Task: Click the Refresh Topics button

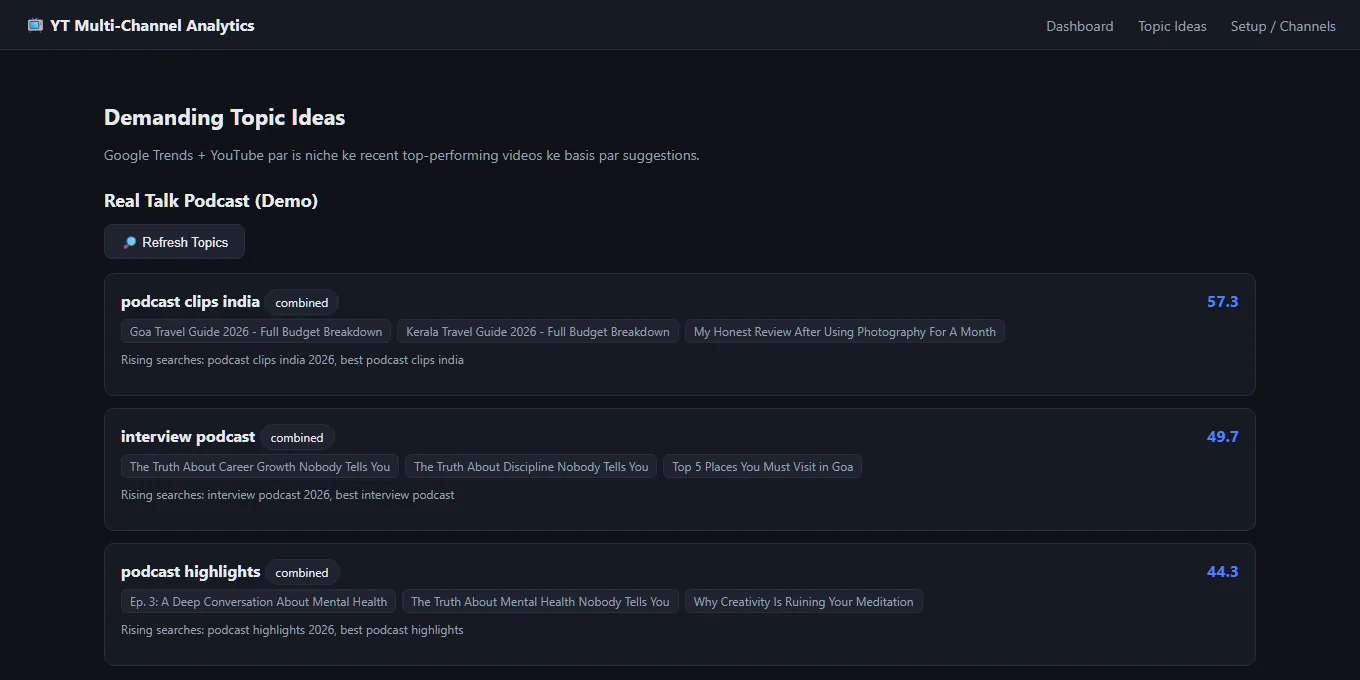Action: point(174,242)
